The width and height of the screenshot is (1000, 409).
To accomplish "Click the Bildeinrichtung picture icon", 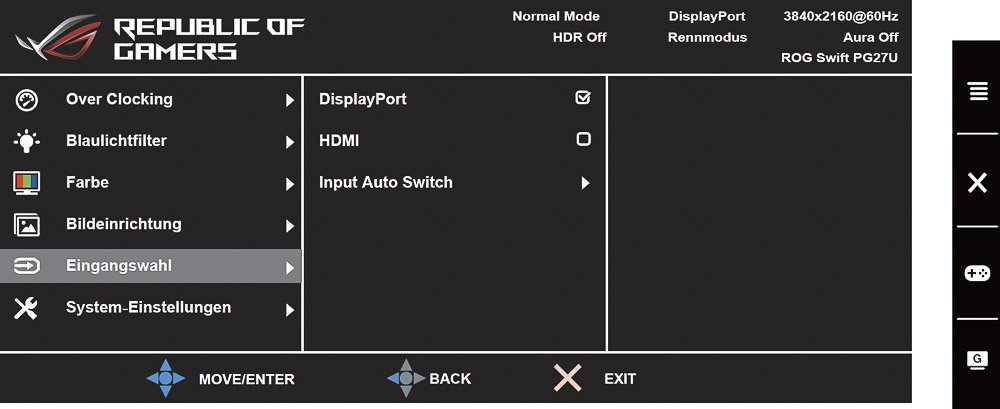I will [x=27, y=225].
